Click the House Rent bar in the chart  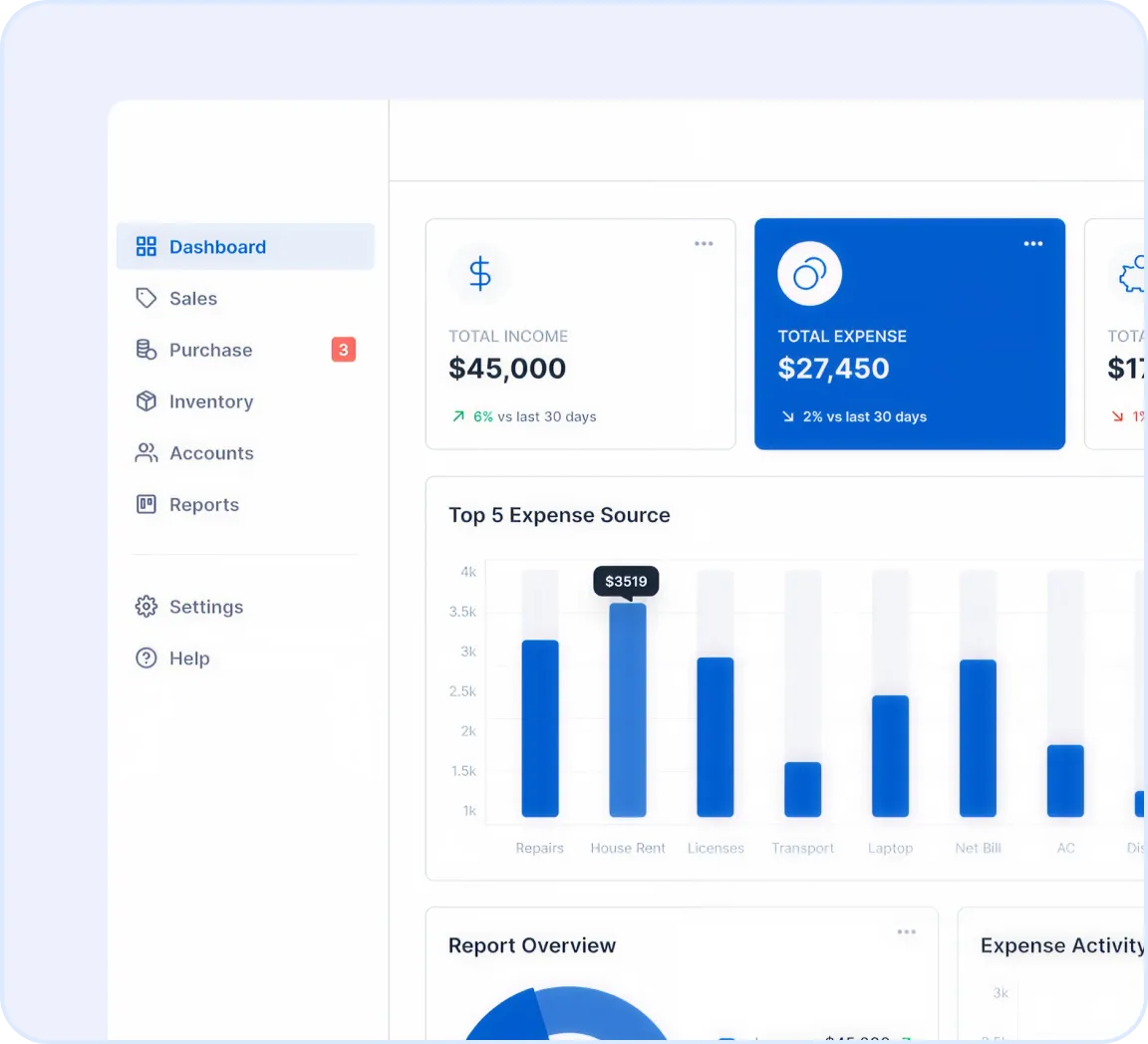628,709
